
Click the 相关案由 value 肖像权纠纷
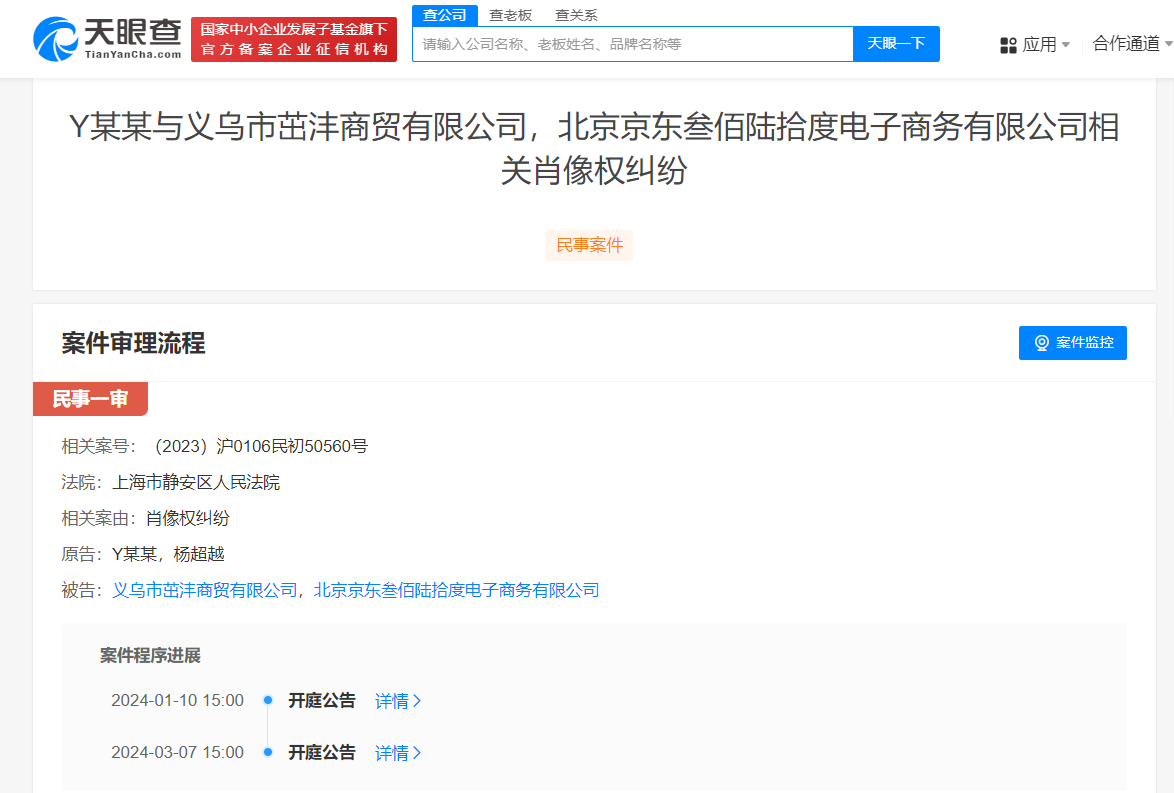pyautogui.click(x=187, y=518)
